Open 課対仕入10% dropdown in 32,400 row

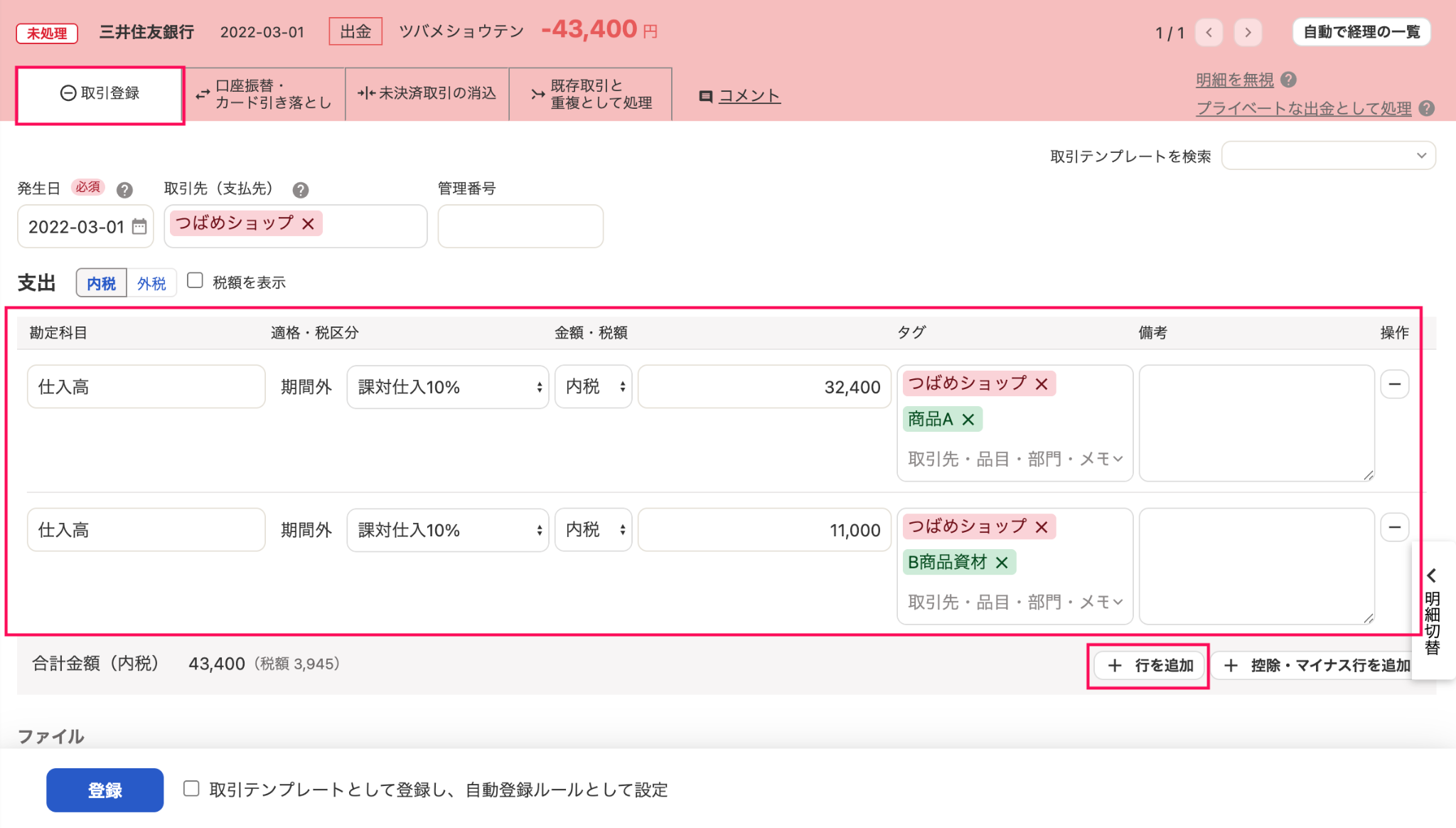(x=448, y=387)
